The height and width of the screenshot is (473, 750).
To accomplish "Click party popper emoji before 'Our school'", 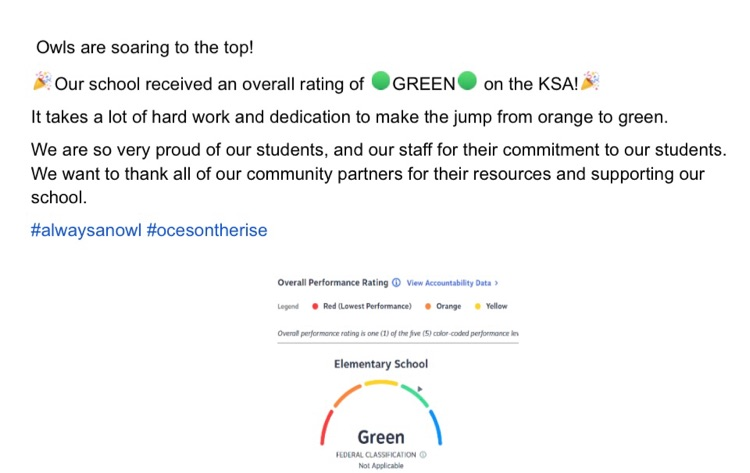I will point(42,84).
